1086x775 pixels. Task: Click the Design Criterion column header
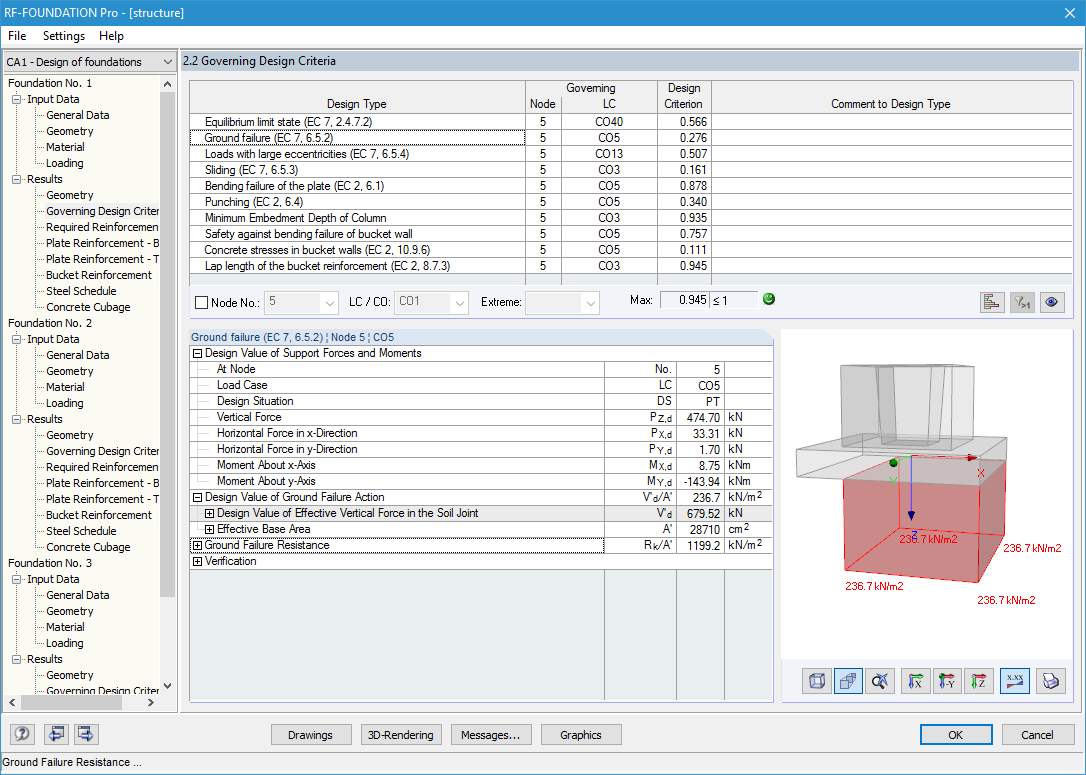click(x=684, y=96)
